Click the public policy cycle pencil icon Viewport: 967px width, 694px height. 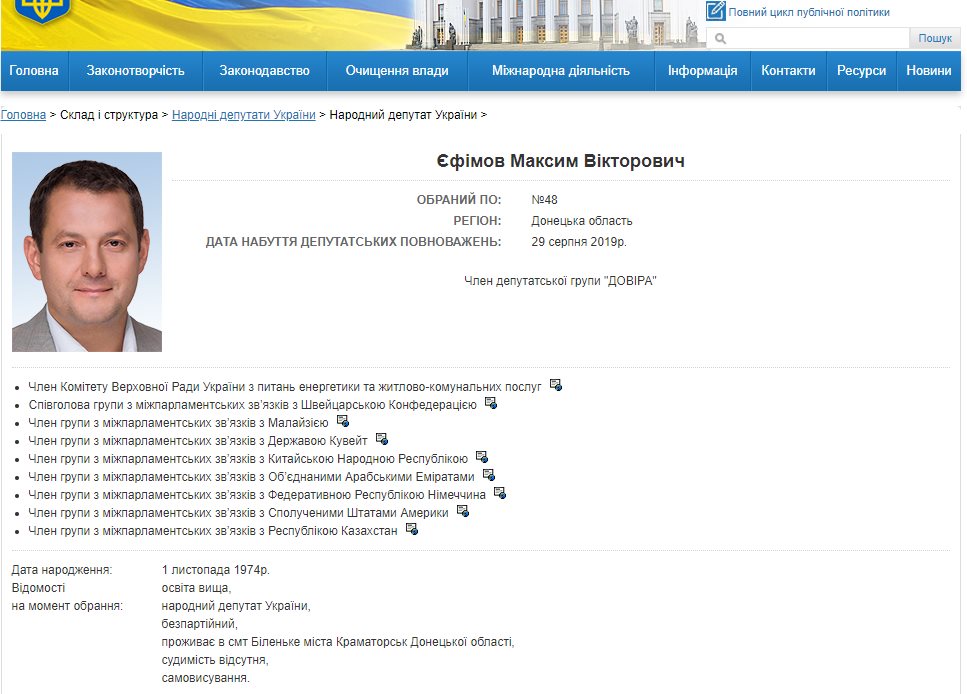[x=715, y=12]
